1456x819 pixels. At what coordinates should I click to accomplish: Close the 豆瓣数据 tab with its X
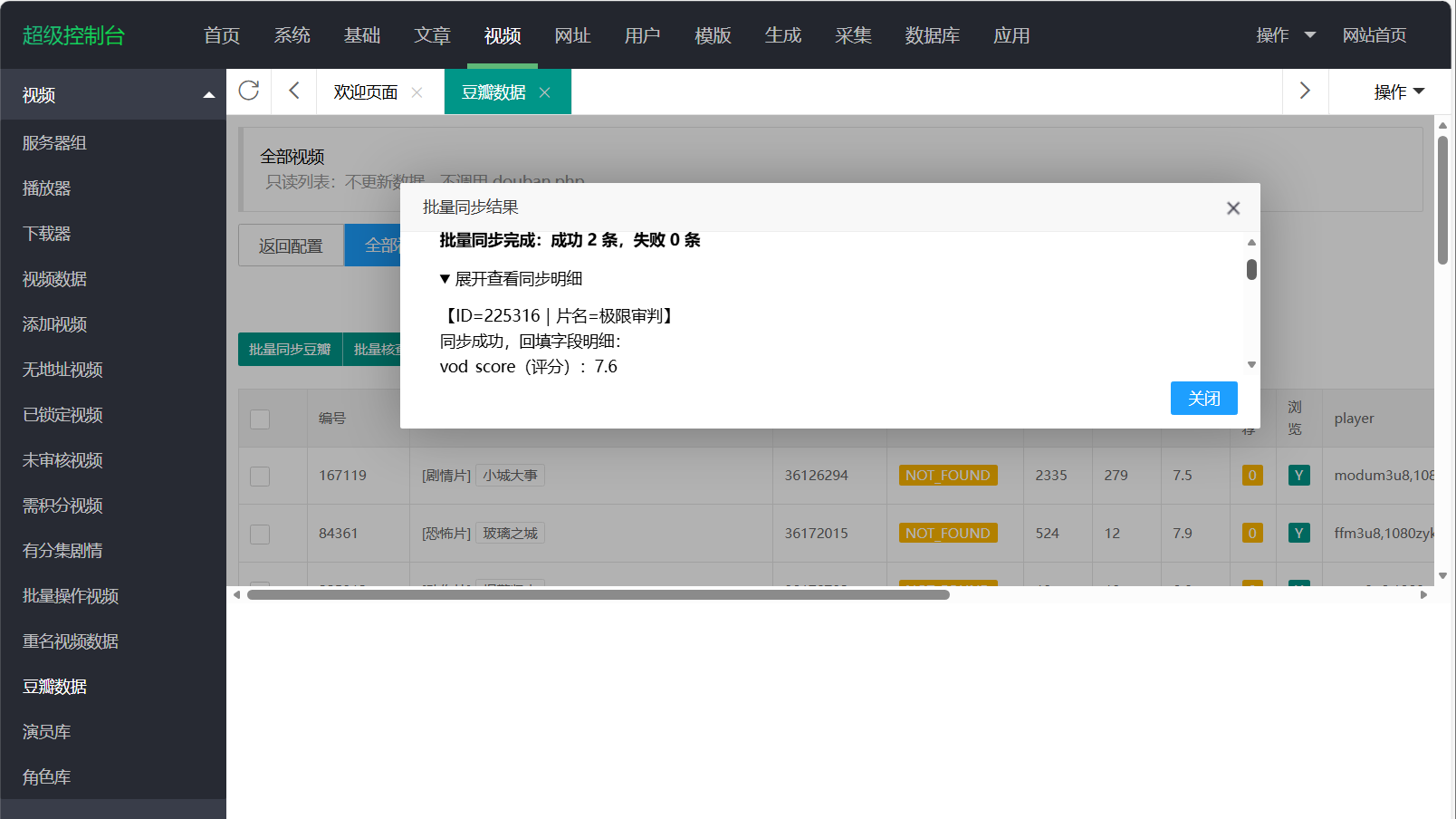point(545,92)
